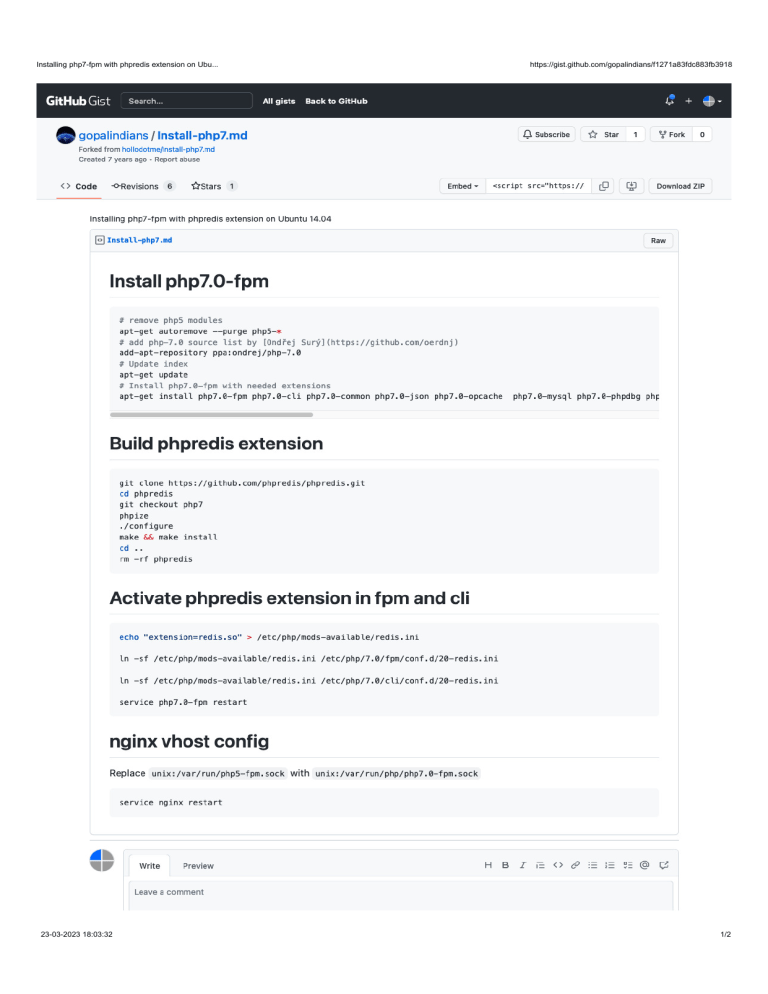Screen dimensions: 768x994
Task: Insert a link using the link icon
Action: (x=576, y=864)
